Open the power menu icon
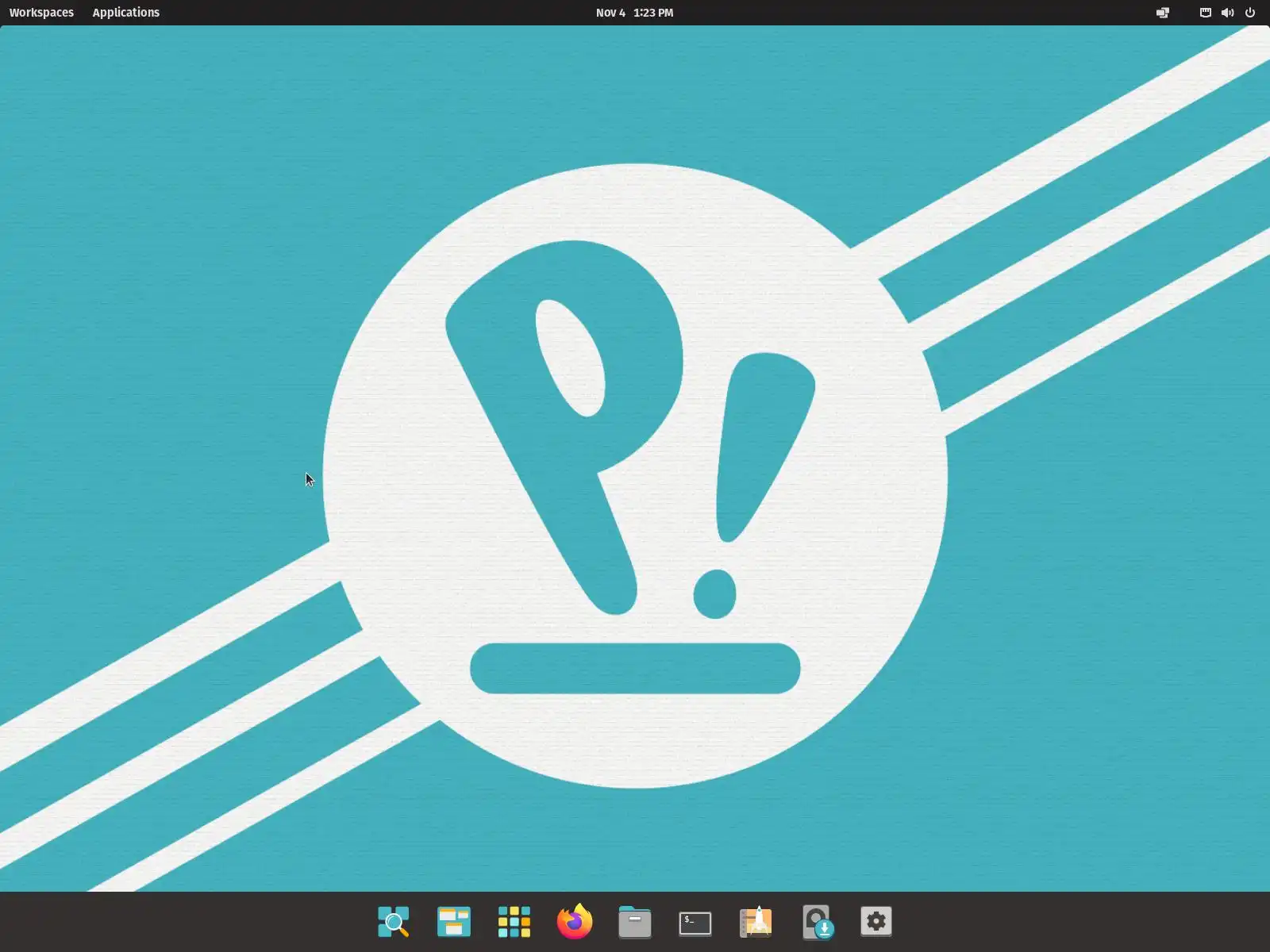Viewport: 1270px width, 952px height. pyautogui.click(x=1250, y=13)
